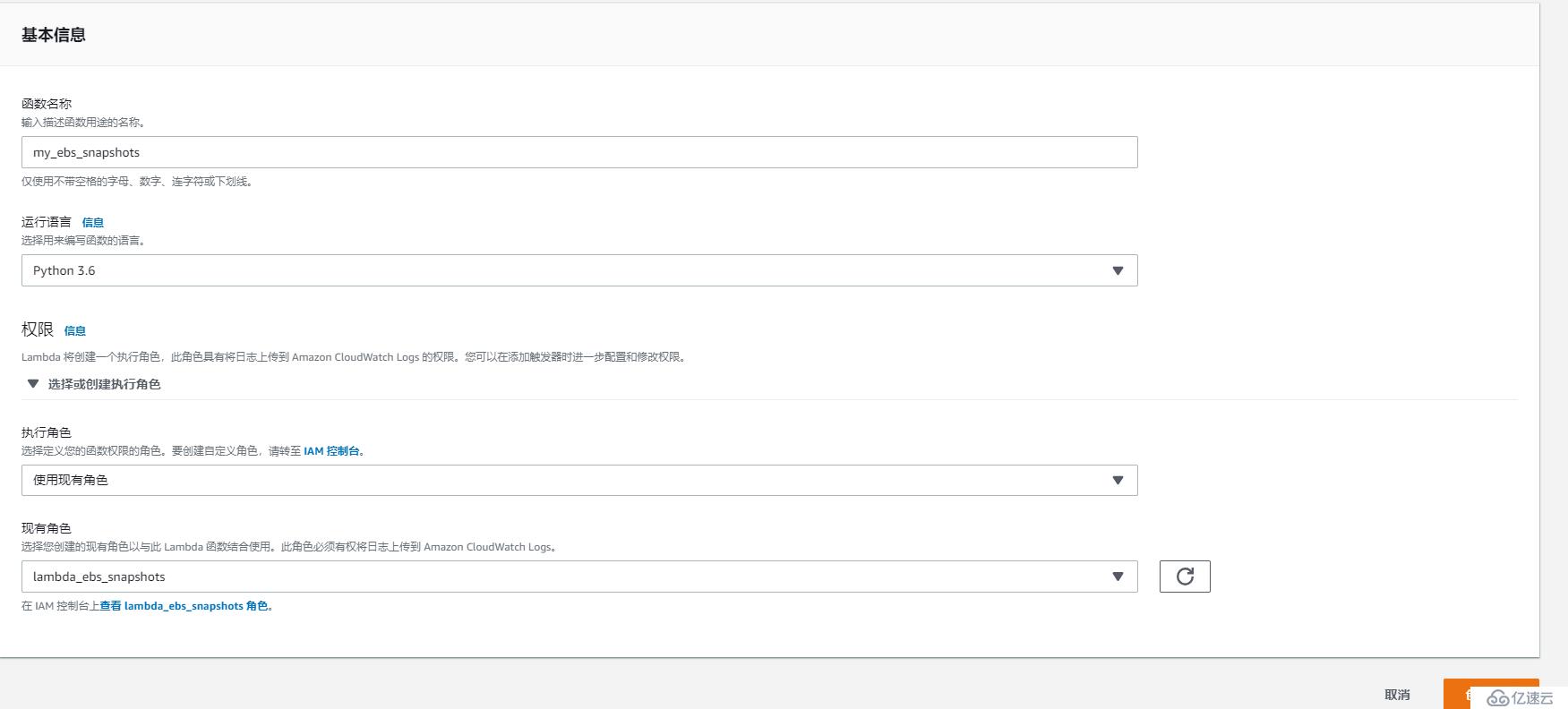
Task: Open the existing role lambda_ebs_snapshots dropdown
Action: [x=579, y=577]
